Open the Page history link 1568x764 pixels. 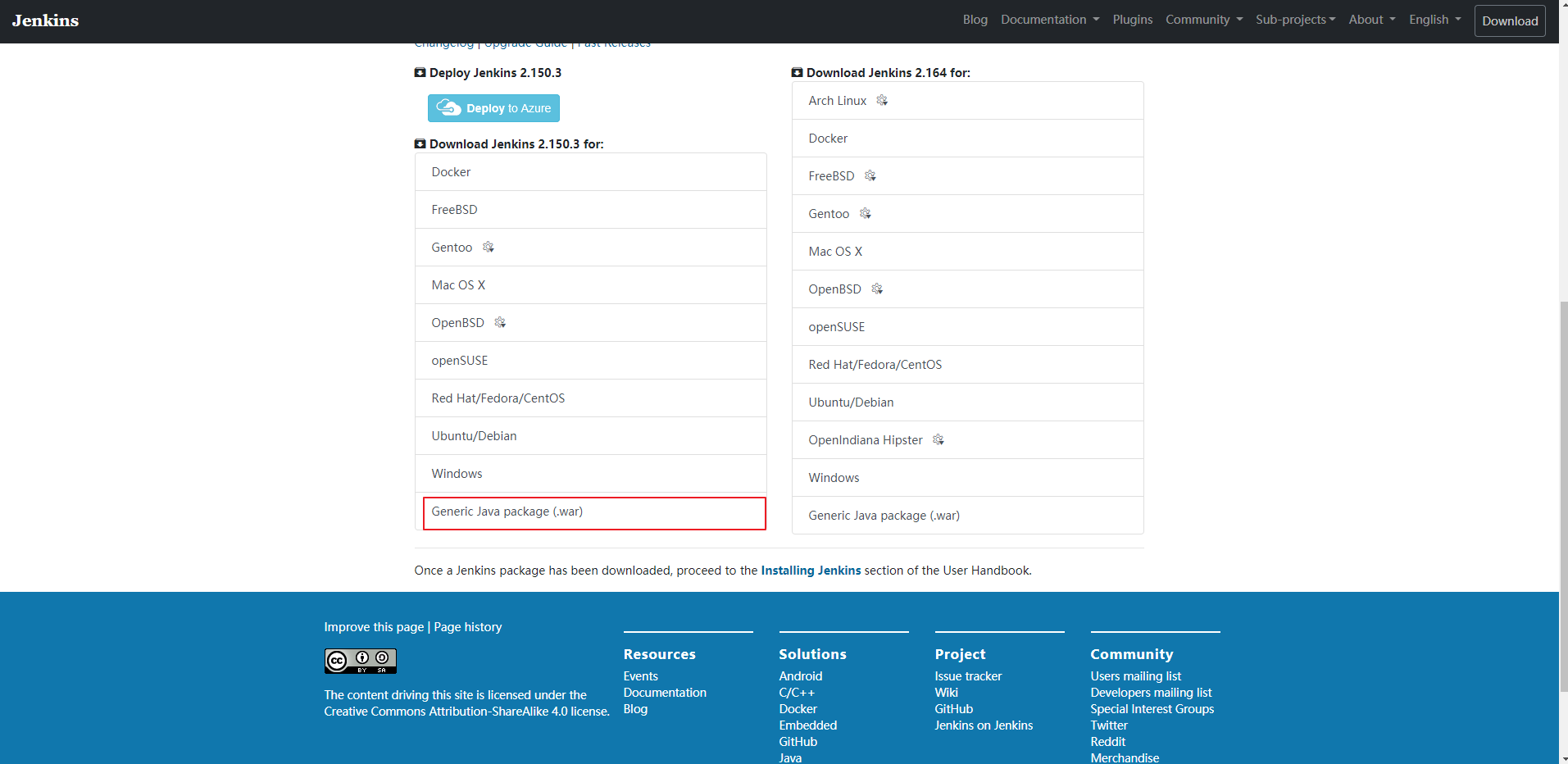468,627
